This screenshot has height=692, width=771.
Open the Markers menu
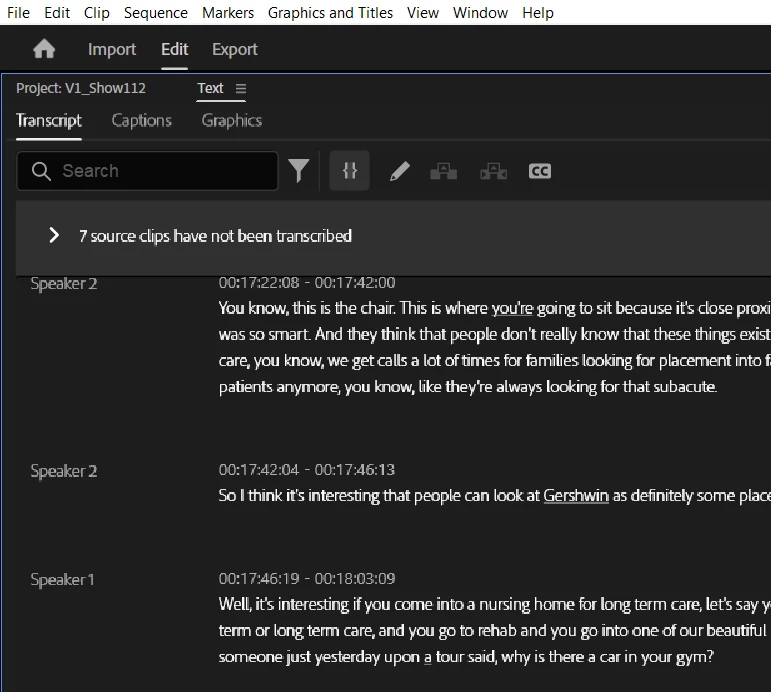[228, 12]
